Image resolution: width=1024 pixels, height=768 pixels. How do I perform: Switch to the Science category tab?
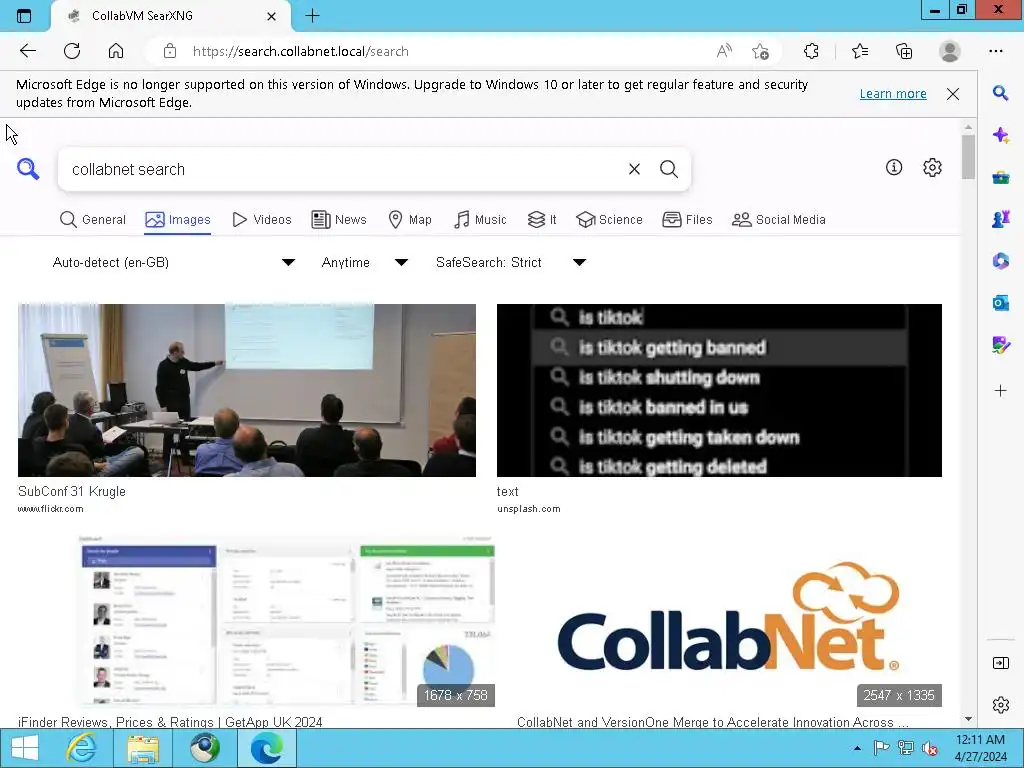click(x=609, y=219)
